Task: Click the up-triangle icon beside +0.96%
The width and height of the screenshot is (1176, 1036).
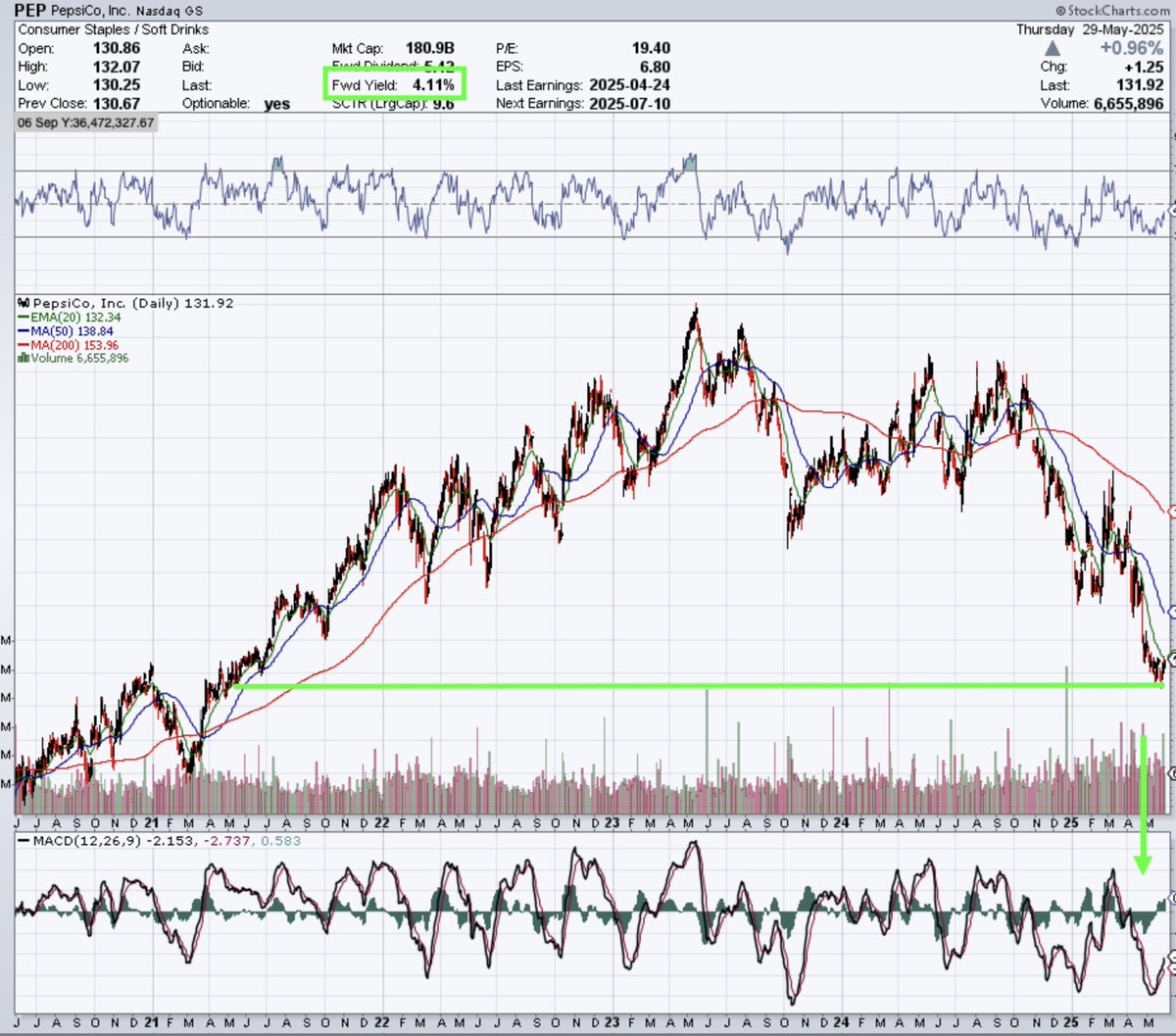Action: [1053, 48]
